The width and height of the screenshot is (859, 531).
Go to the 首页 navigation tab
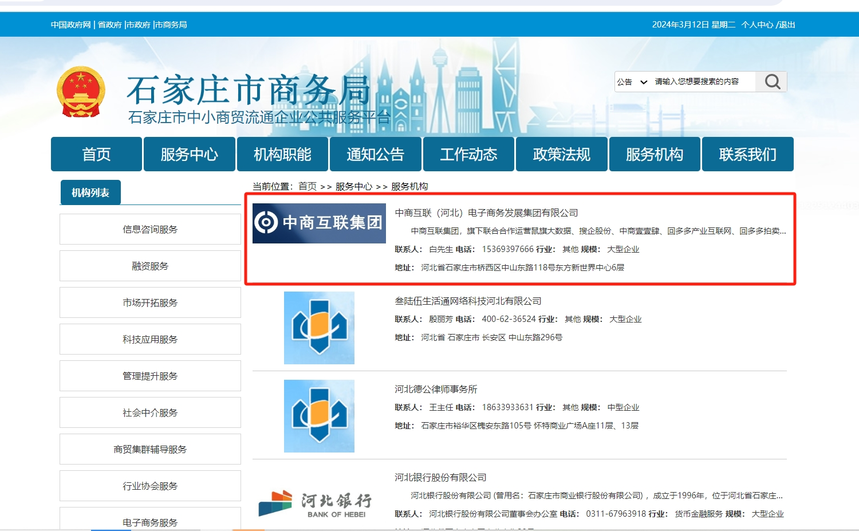click(96, 154)
